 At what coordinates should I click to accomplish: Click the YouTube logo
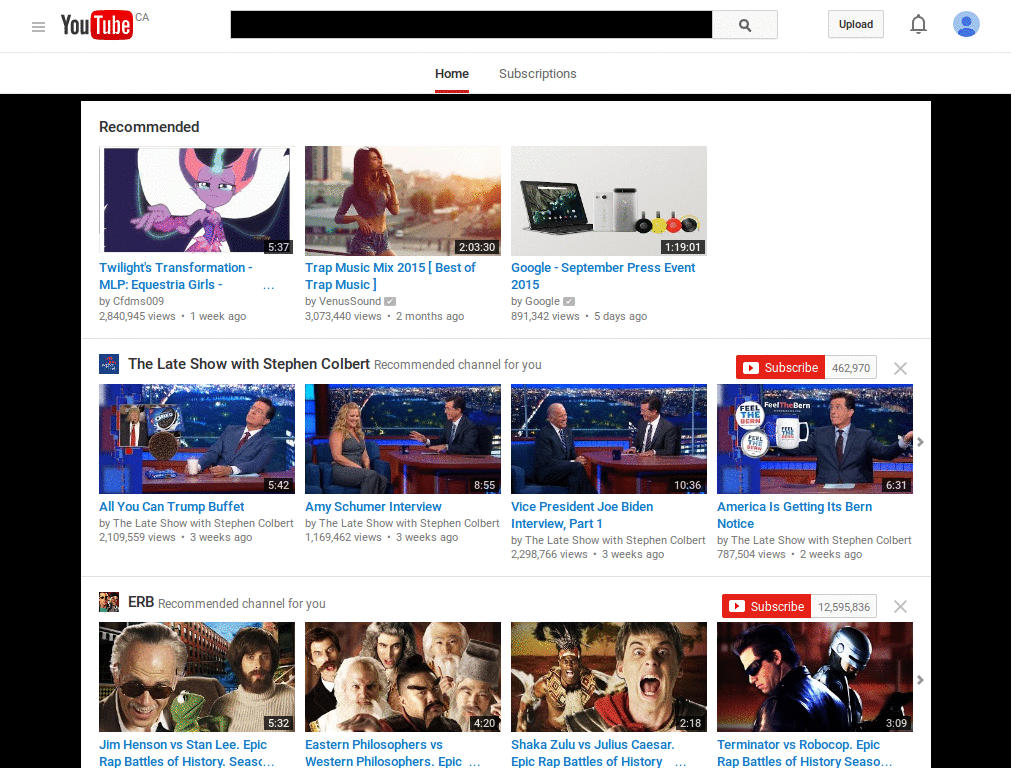(x=97, y=25)
